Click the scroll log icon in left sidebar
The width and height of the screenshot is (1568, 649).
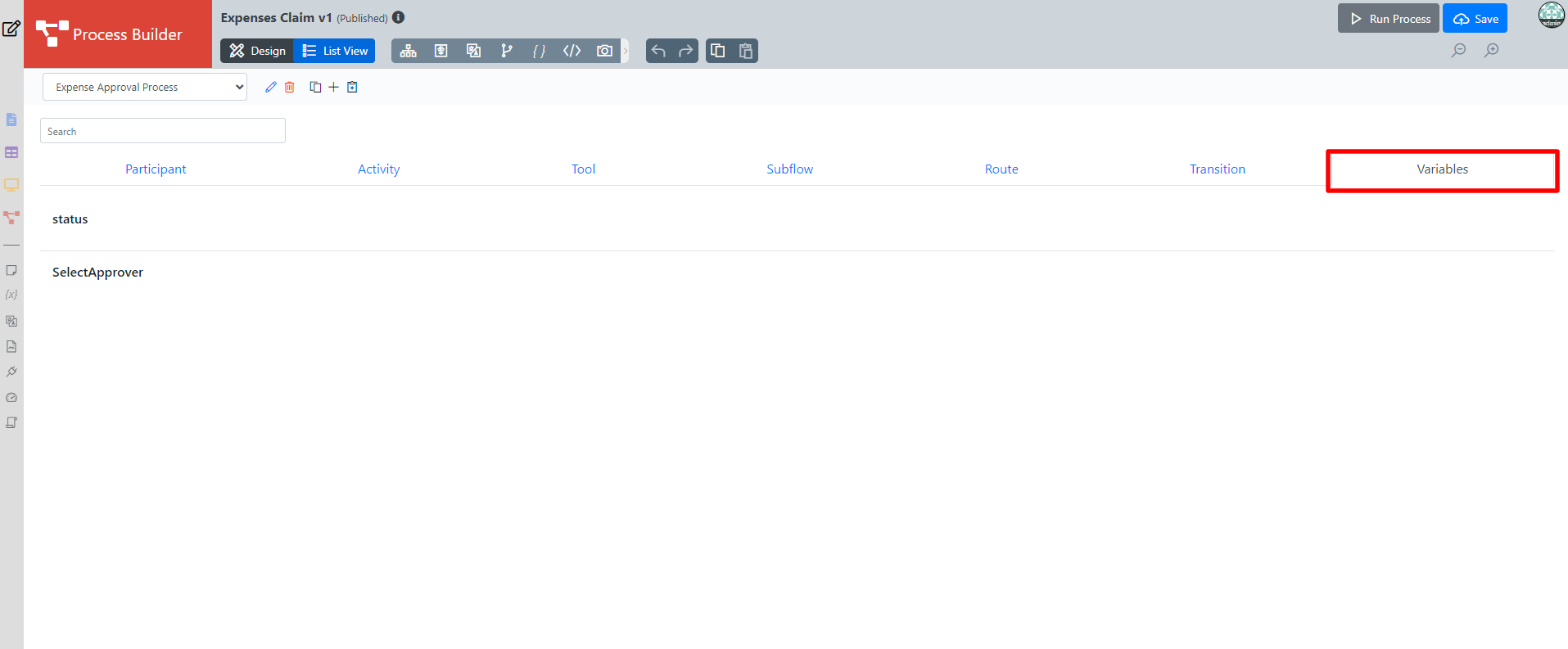pyautogui.click(x=11, y=422)
